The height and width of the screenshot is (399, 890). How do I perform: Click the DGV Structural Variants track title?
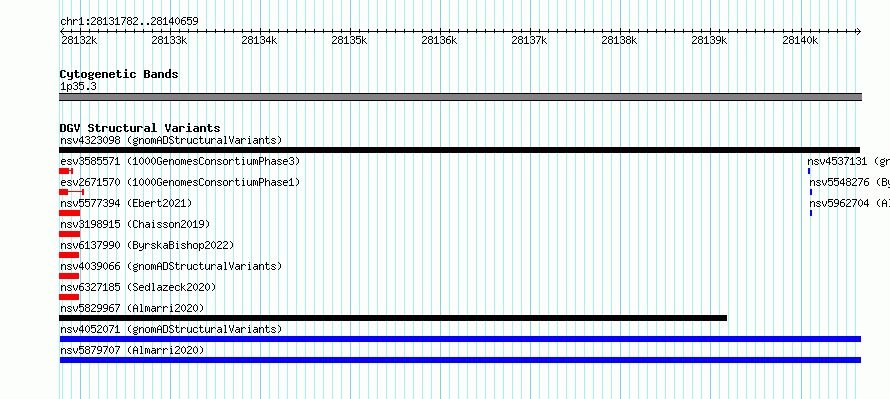(140, 128)
